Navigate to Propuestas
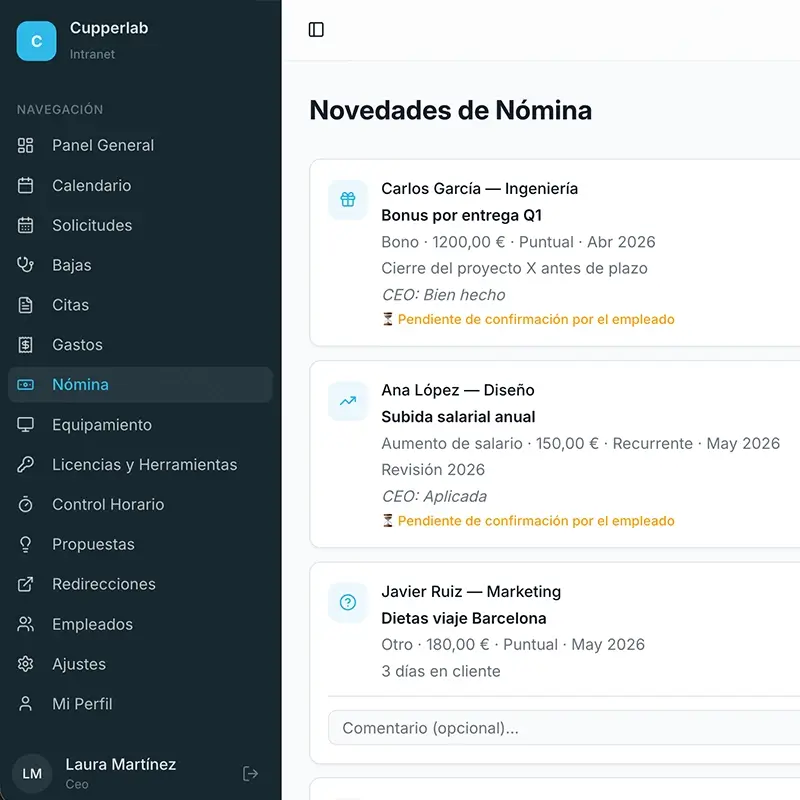Screen dimensions: 800x800 pos(140,544)
